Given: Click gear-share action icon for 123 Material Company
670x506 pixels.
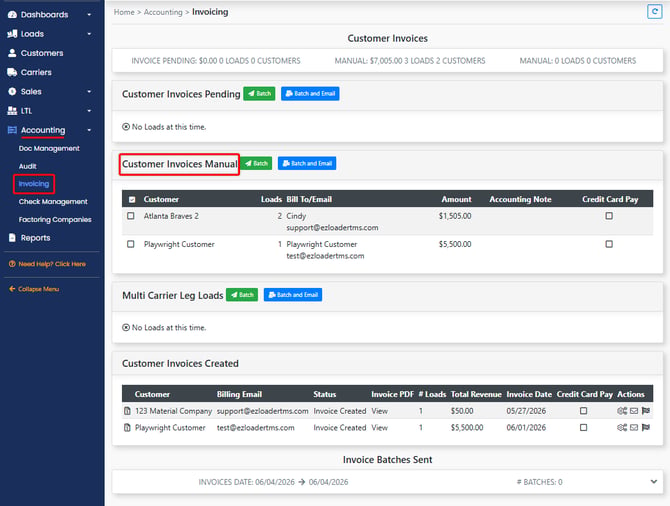Looking at the screenshot, I should click(622, 411).
